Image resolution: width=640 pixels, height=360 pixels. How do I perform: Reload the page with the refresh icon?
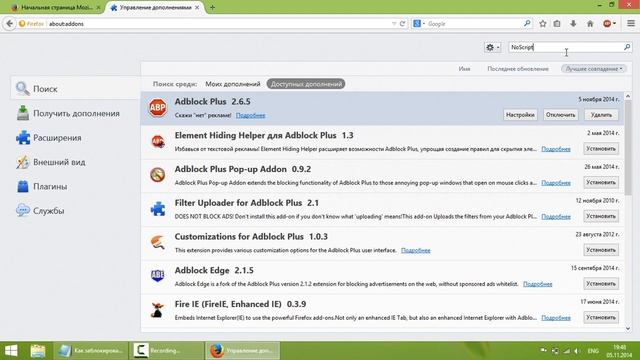coord(402,24)
